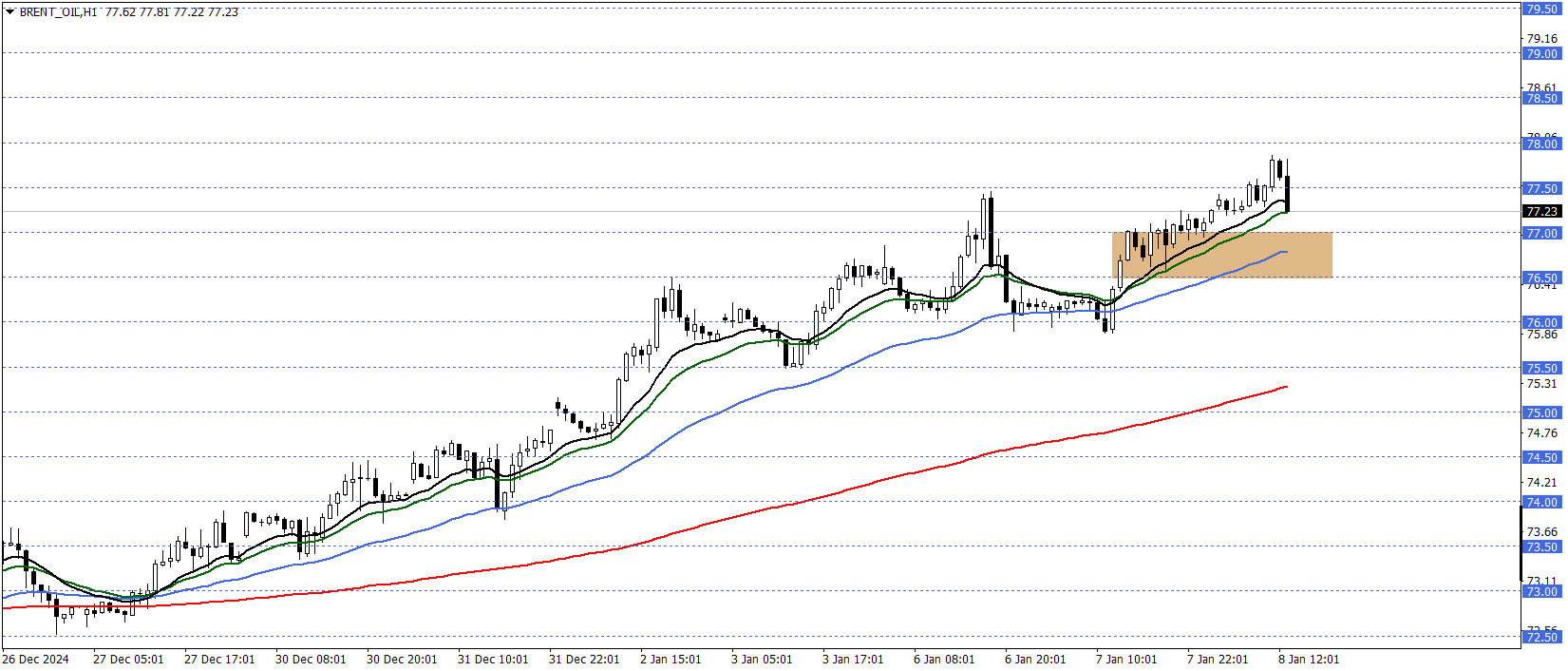This screenshot has width=1568, height=671.
Task: Click the 7 Jan 10:01 time label
Action: [x=1126, y=660]
